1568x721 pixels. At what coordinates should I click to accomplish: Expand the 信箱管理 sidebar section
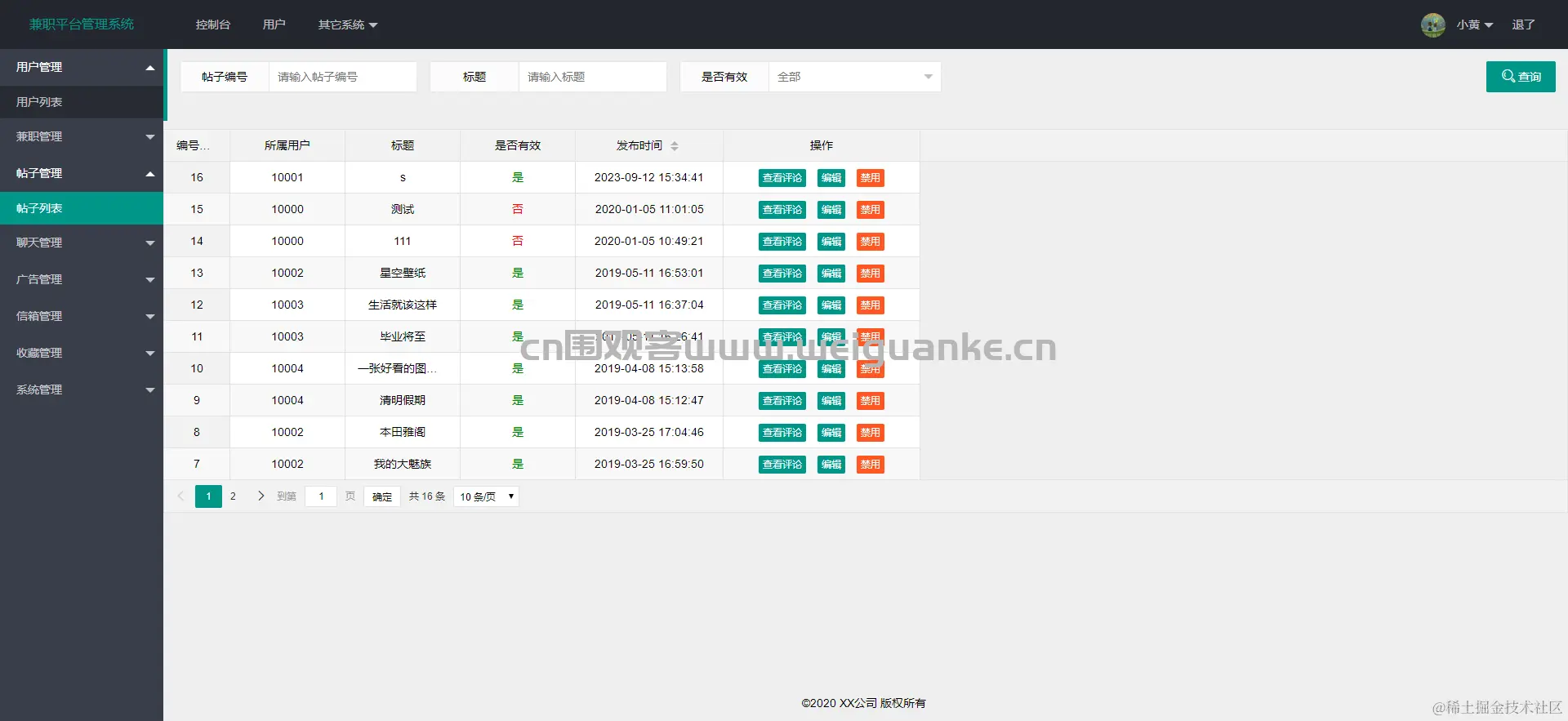coord(82,316)
